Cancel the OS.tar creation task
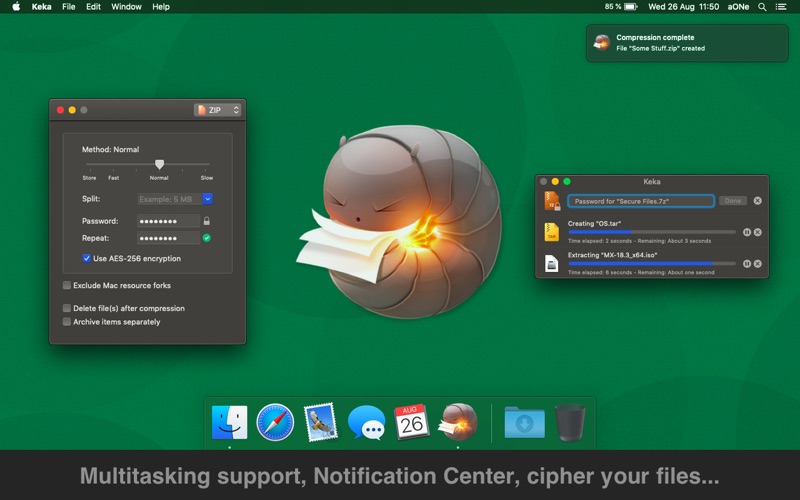 pyautogui.click(x=757, y=232)
